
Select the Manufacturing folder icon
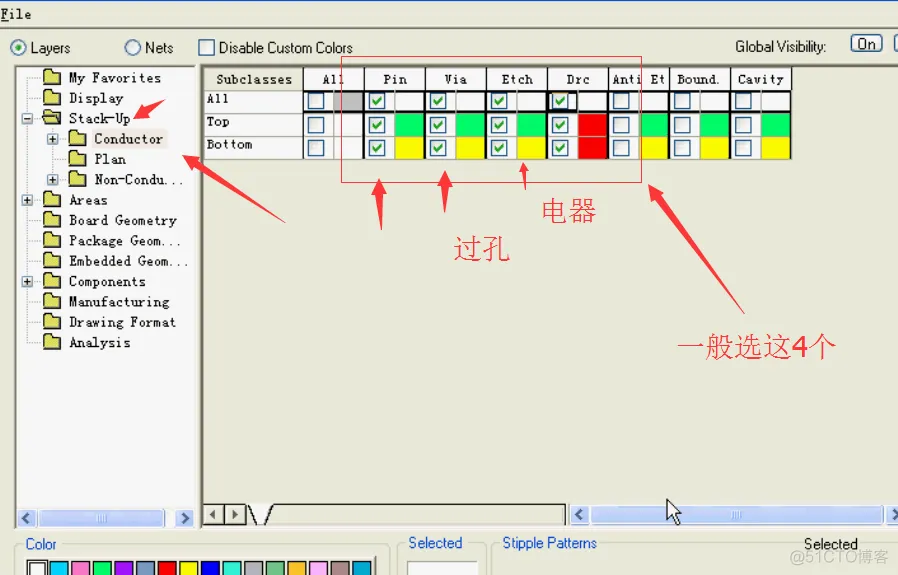(52, 302)
